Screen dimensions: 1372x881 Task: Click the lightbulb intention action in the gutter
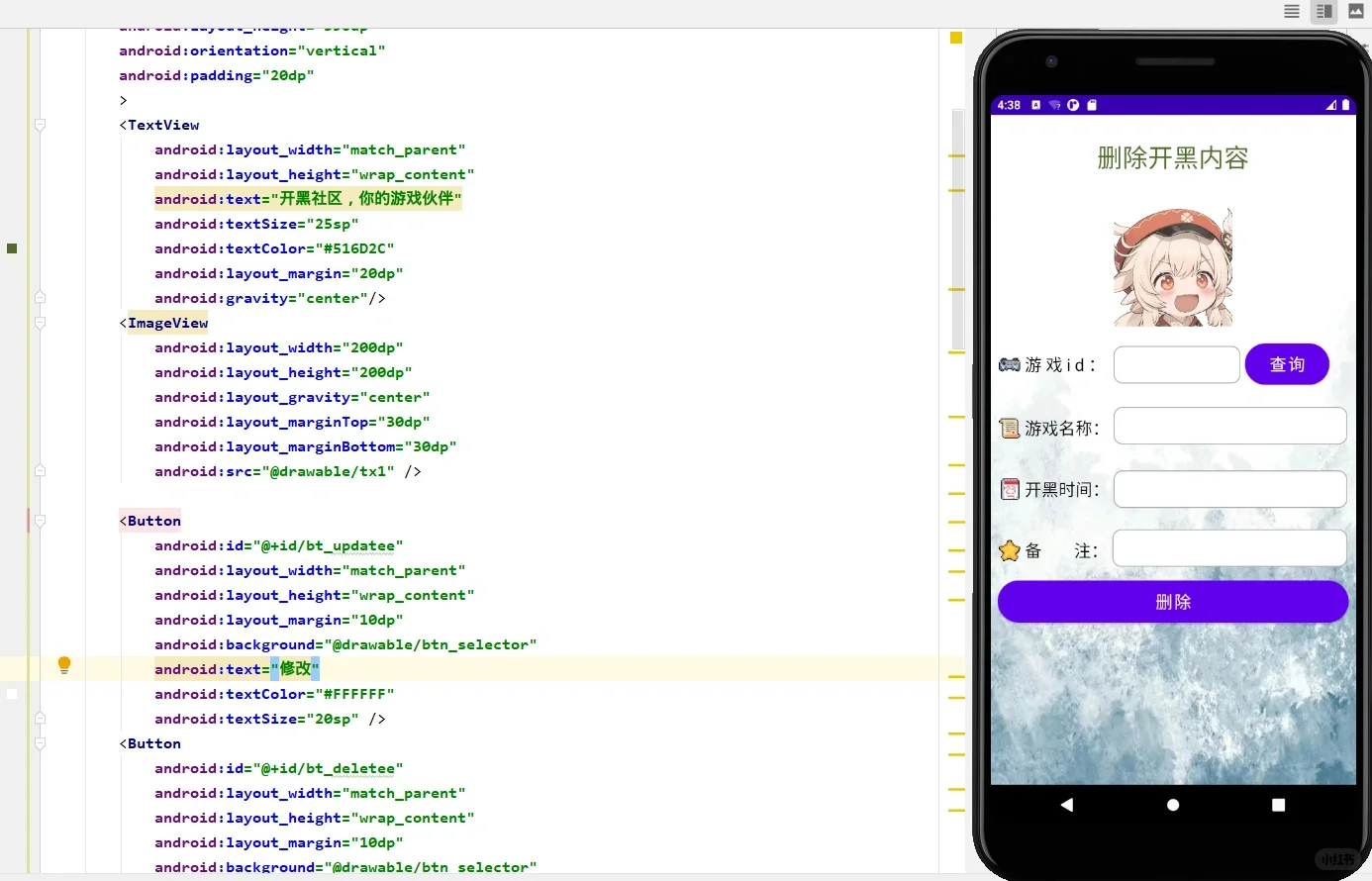(x=63, y=665)
